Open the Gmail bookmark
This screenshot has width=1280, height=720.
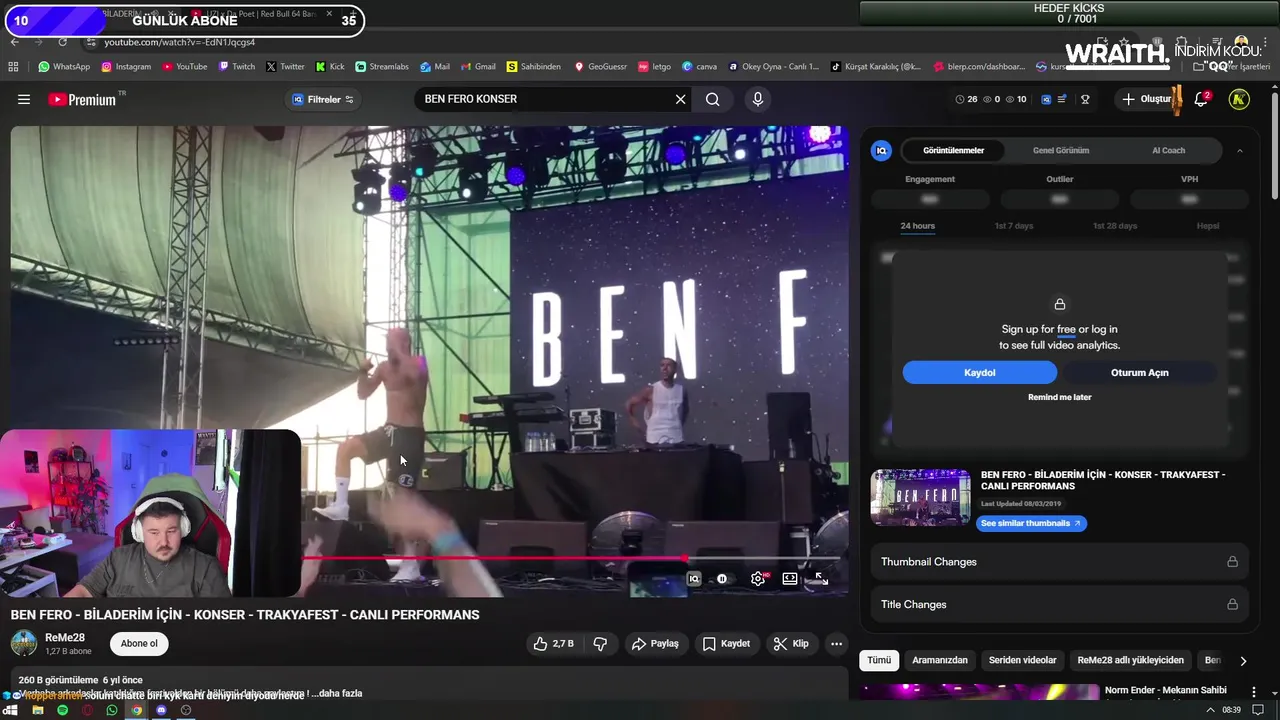(x=478, y=67)
